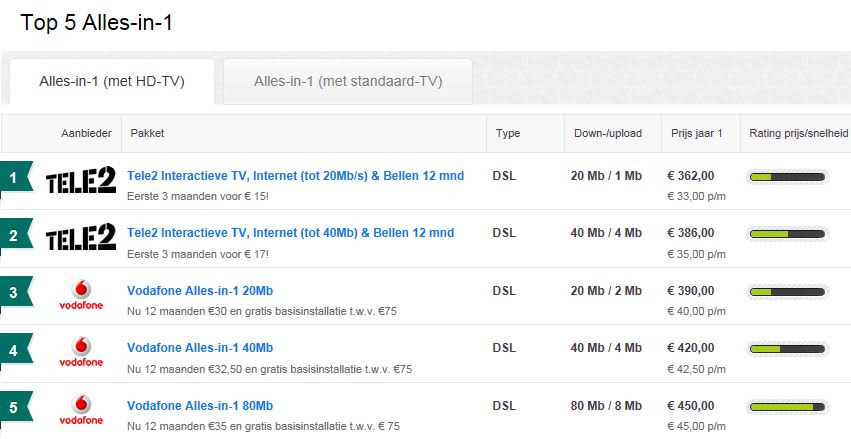Open the Vodafone Alles-in-1 20Mb link
The width and height of the screenshot is (851, 439).
click(200, 291)
